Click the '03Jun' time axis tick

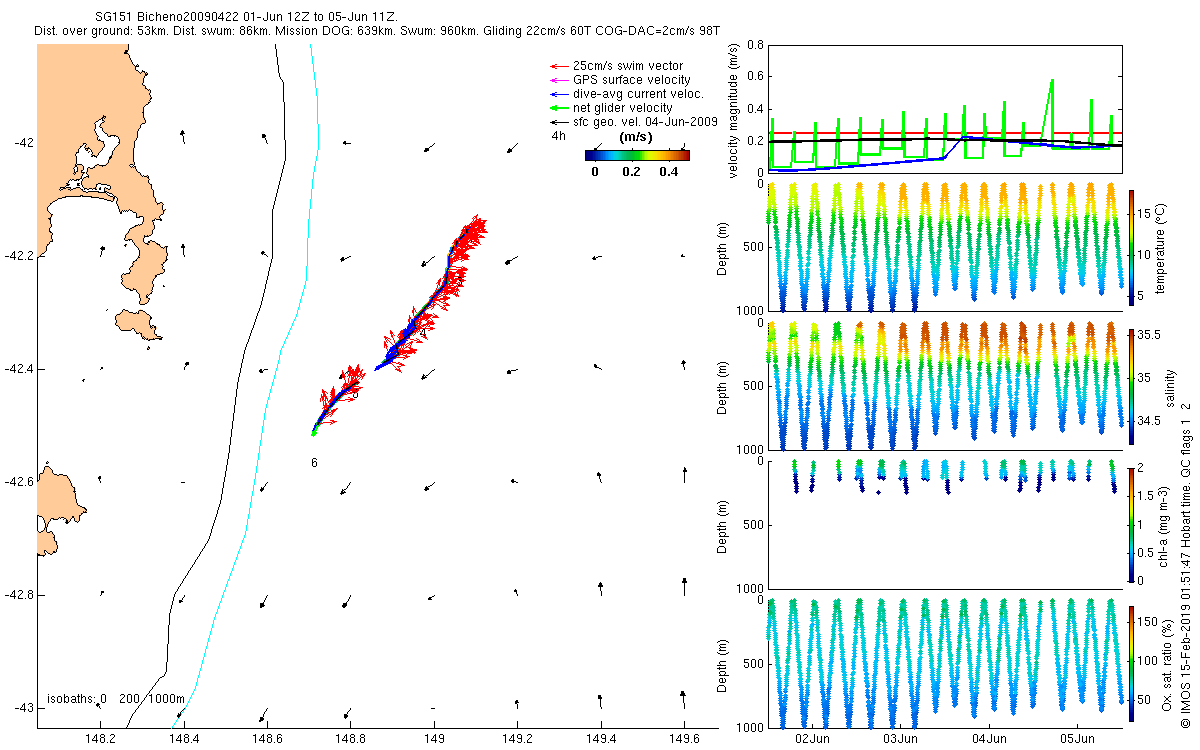click(901, 740)
